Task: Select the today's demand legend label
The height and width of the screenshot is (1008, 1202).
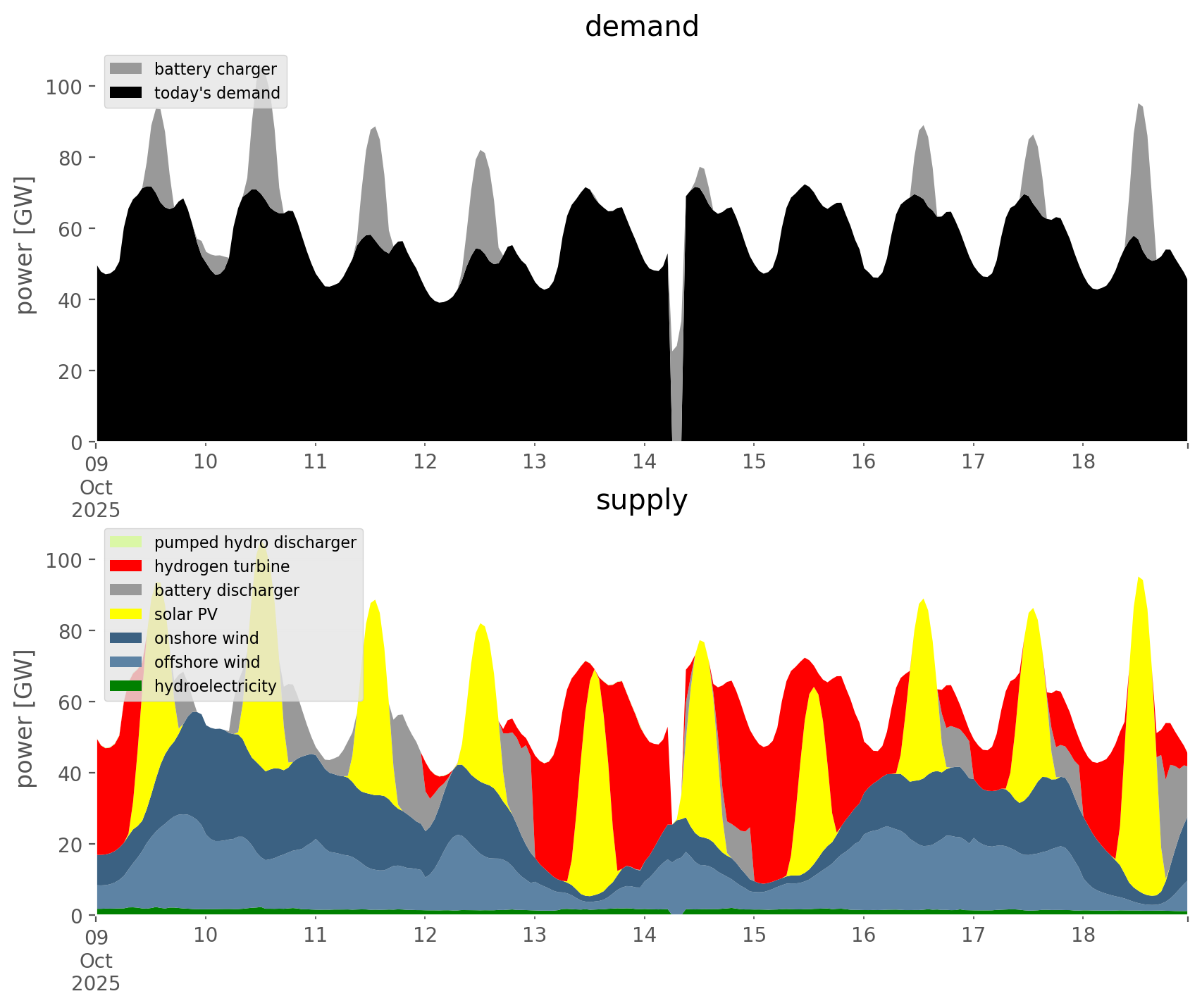Action: (217, 93)
